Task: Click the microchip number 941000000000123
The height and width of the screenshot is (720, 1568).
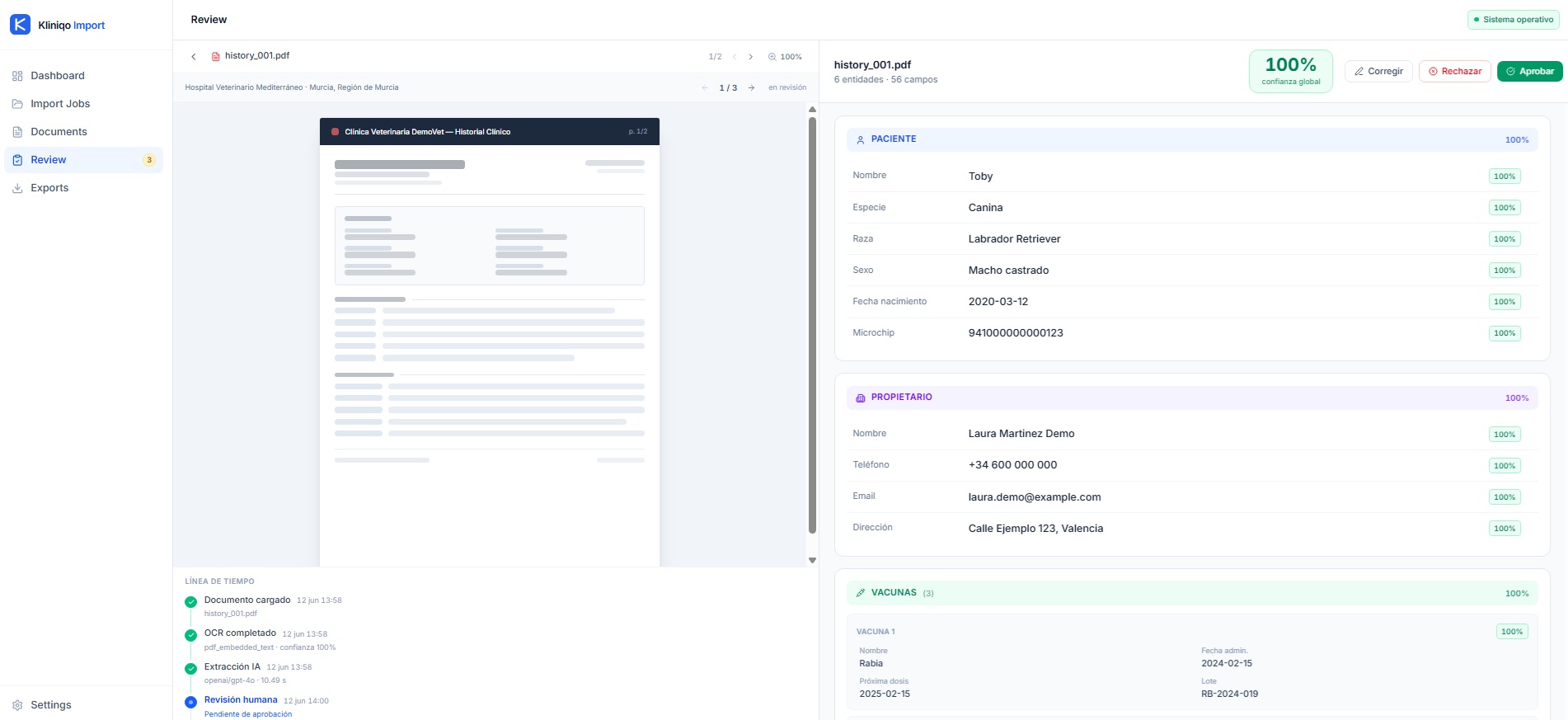Action: pyautogui.click(x=1016, y=333)
